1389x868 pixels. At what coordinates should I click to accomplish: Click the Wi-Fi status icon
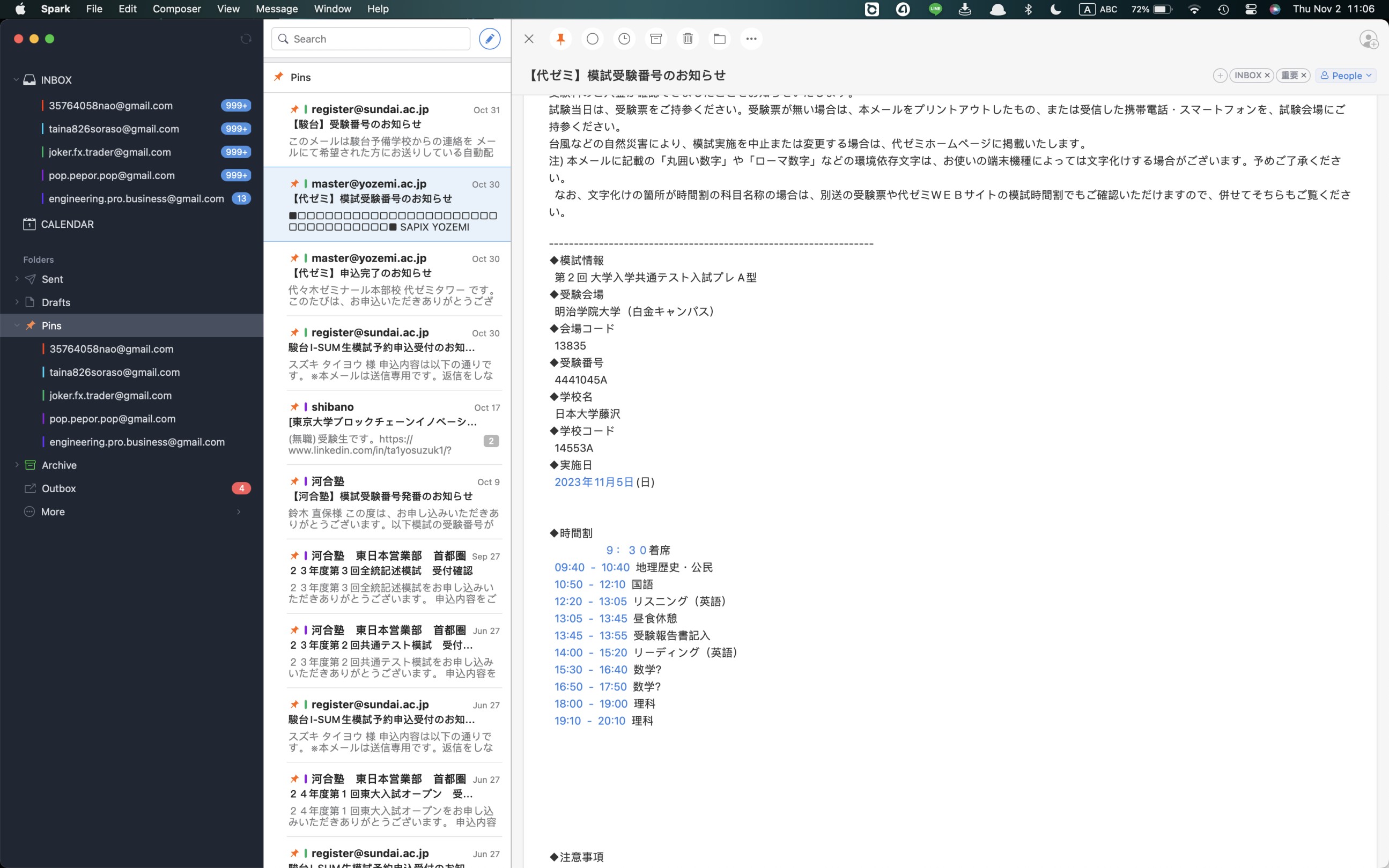click(1194, 9)
